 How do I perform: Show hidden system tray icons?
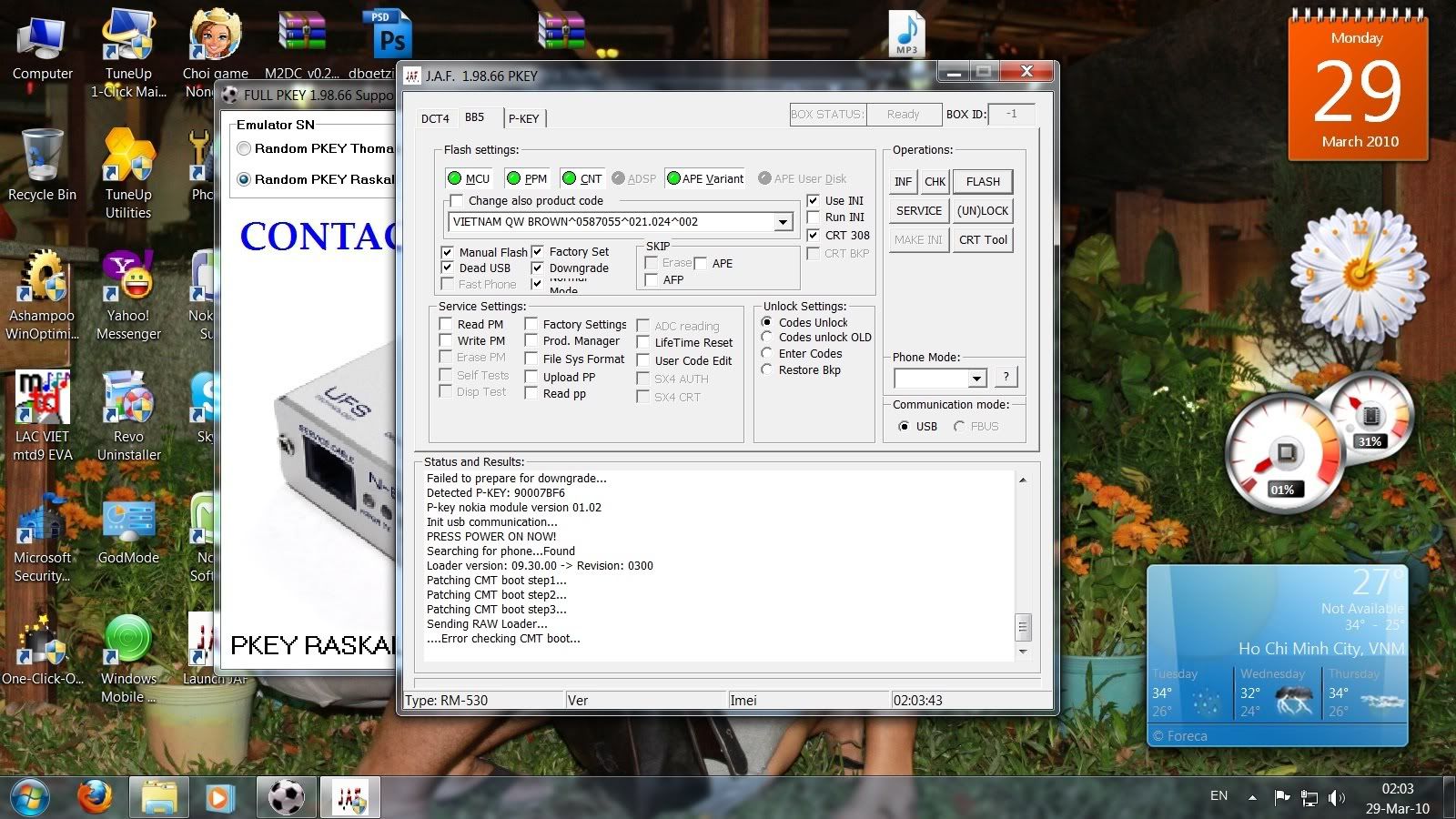pos(1253,798)
